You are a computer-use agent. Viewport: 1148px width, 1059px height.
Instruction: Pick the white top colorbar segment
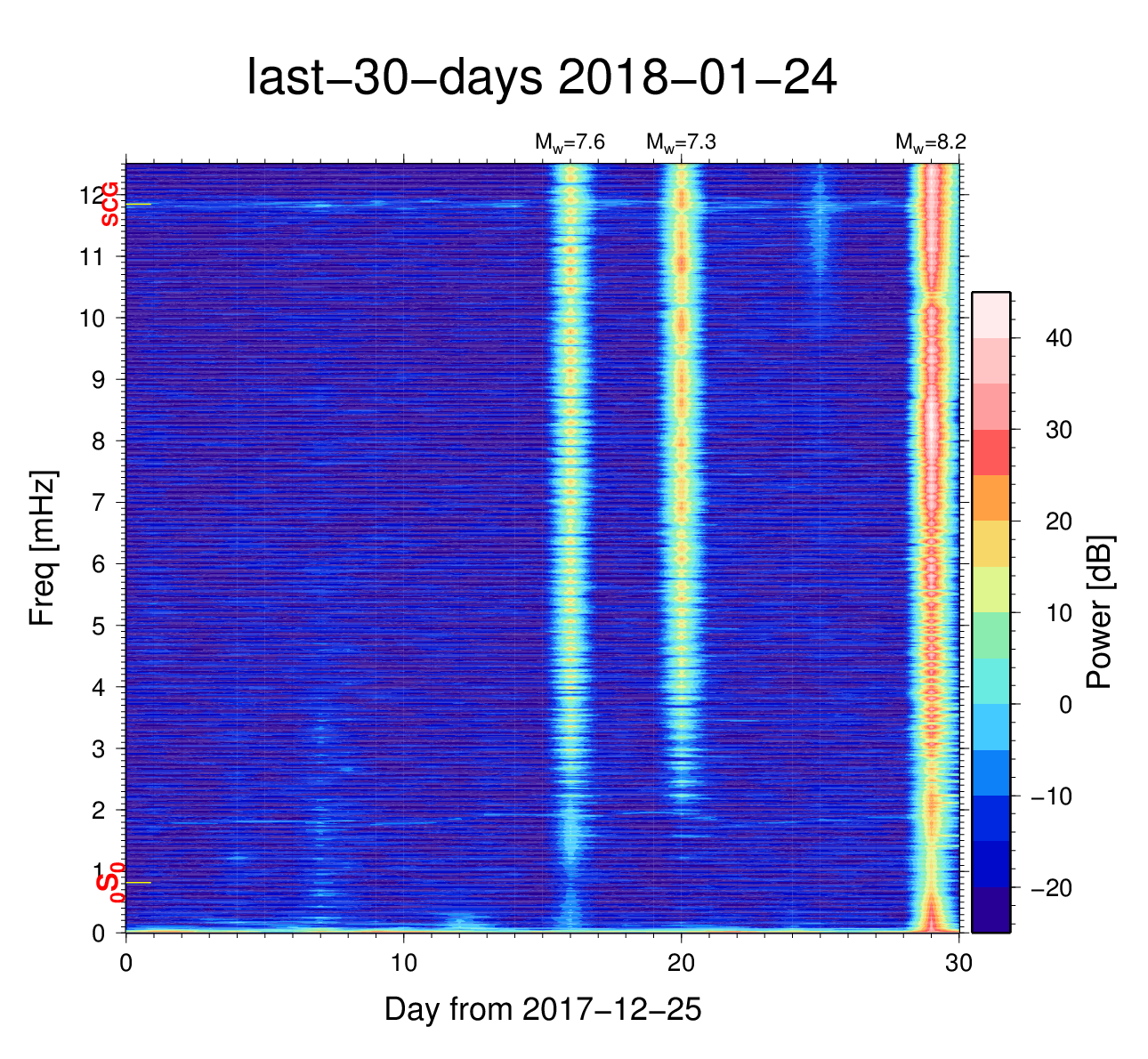tap(990, 314)
